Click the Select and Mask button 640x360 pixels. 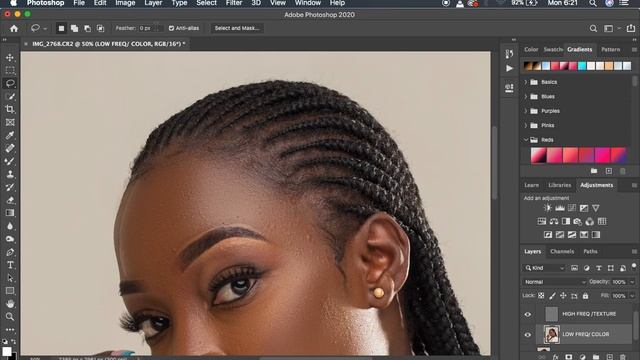coord(237,28)
